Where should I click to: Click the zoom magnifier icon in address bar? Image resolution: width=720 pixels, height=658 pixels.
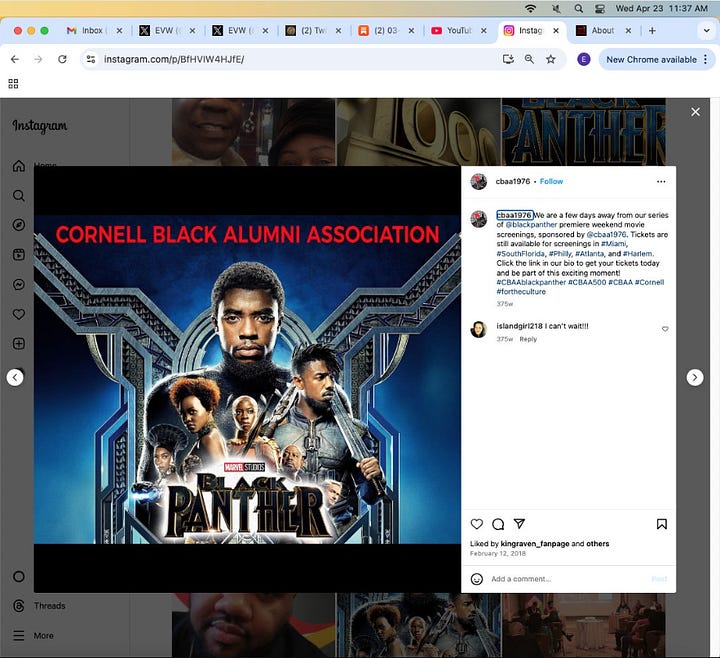tap(529, 59)
